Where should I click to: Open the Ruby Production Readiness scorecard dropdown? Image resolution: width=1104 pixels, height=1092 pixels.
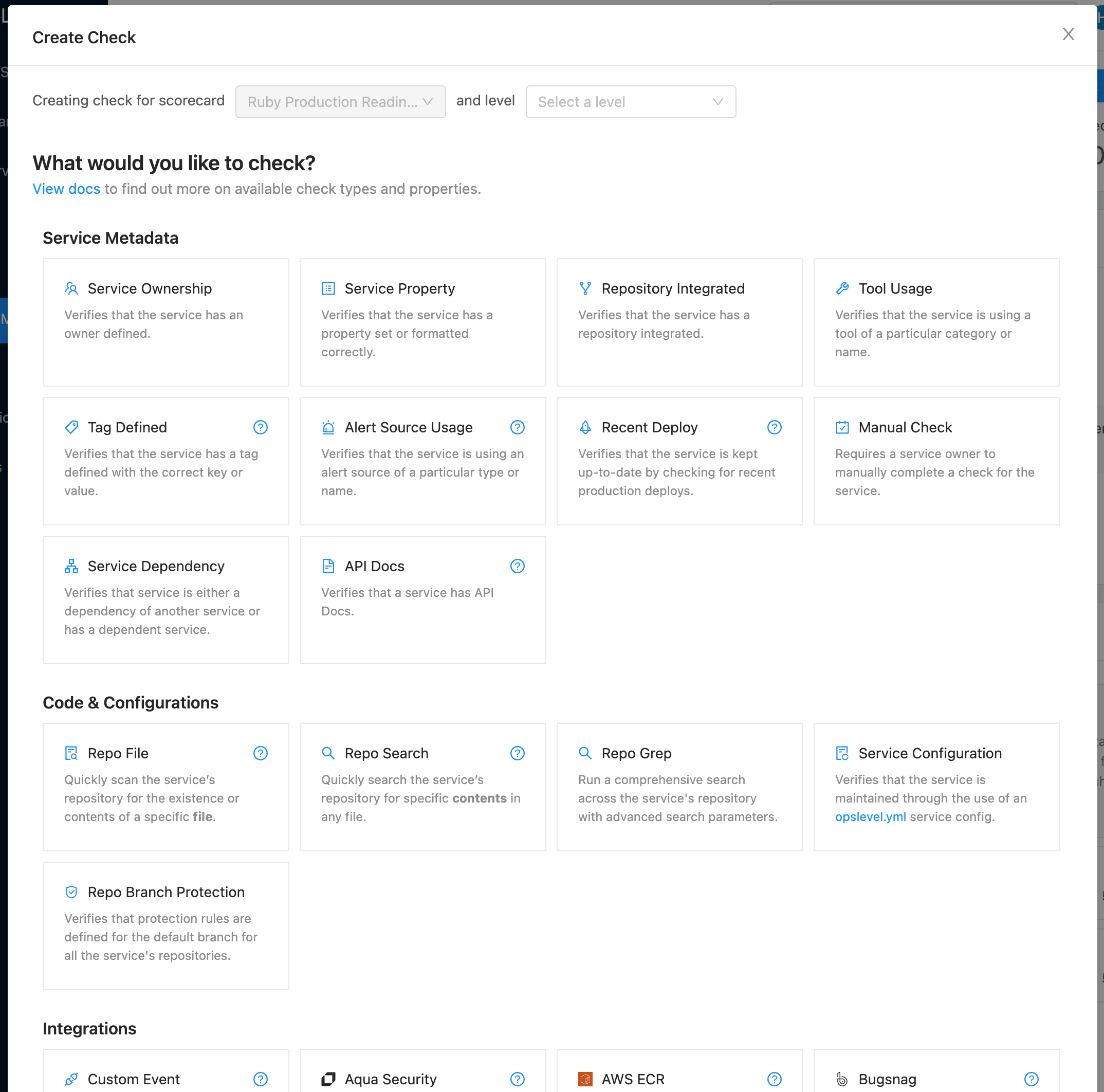click(x=341, y=102)
